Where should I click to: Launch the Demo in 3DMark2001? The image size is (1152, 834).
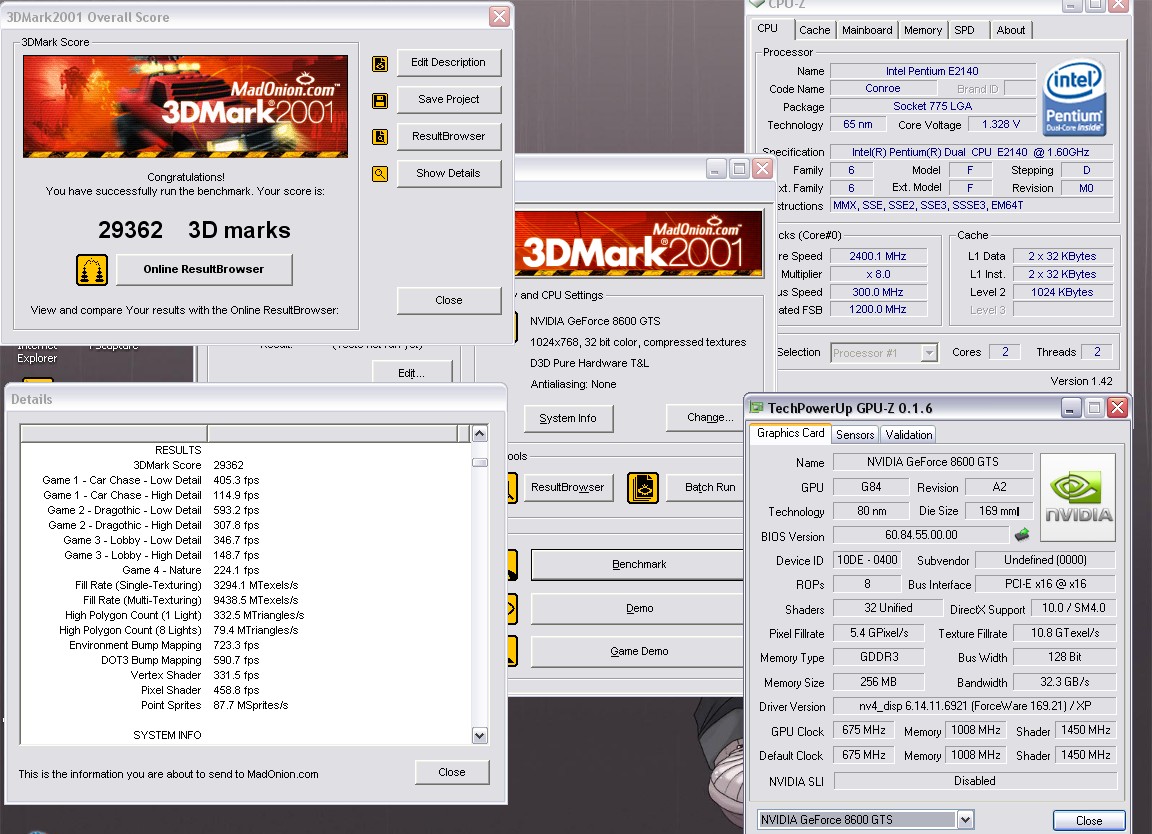[638, 608]
